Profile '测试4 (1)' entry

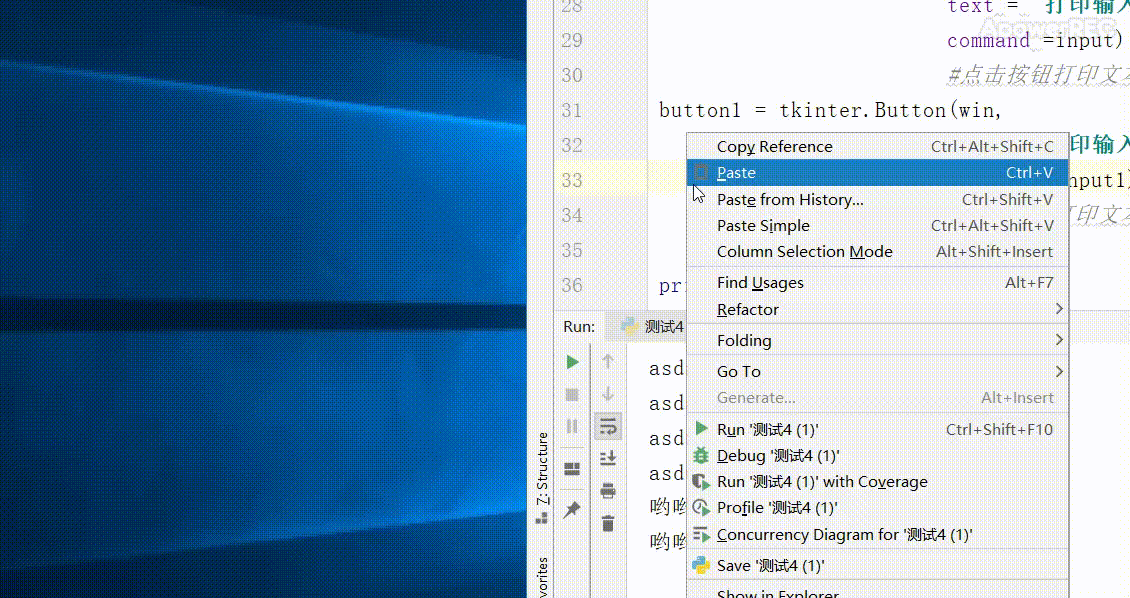pyautogui.click(x=877, y=508)
